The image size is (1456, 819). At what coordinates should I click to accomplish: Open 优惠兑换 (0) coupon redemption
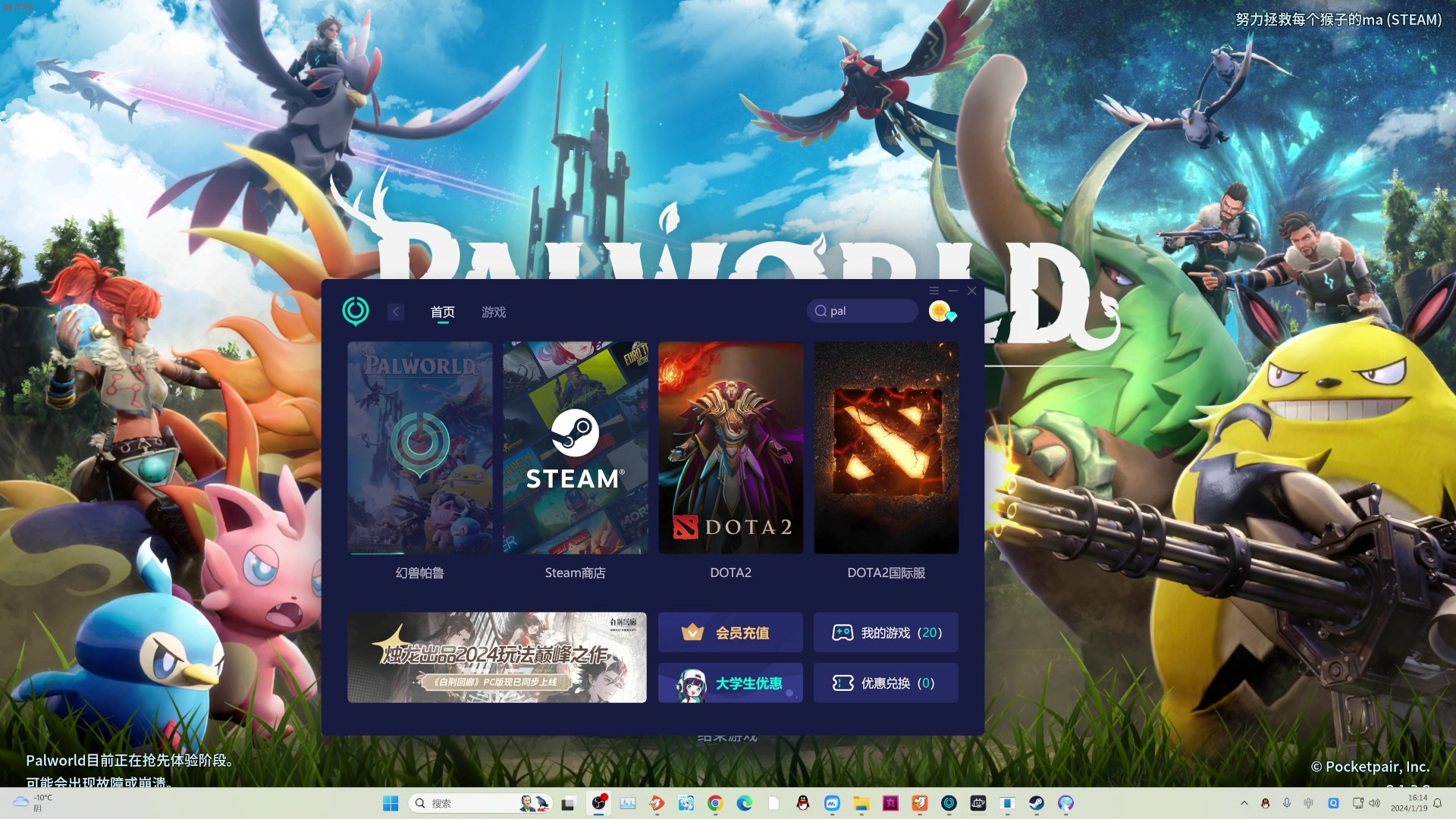click(886, 682)
